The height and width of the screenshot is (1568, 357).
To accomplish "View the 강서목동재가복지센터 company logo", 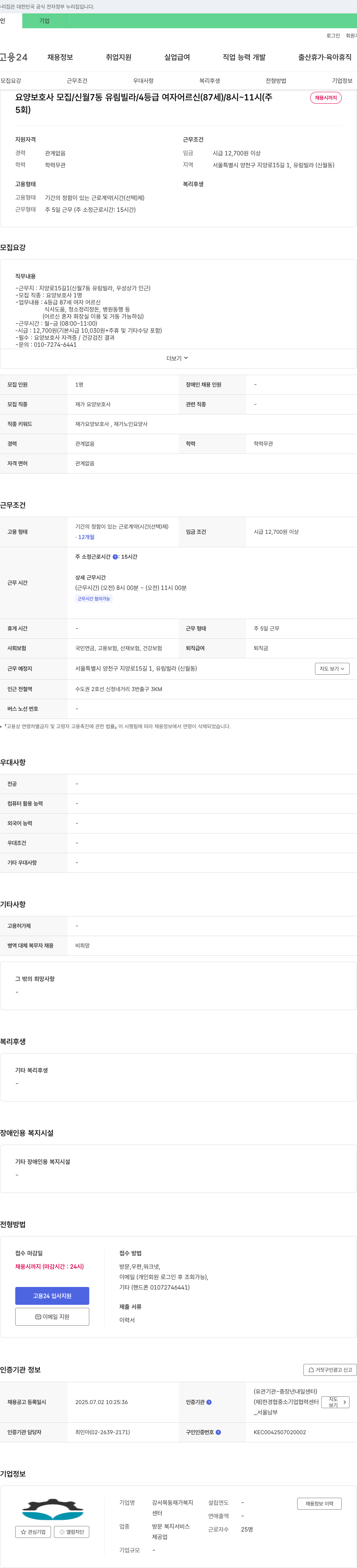I will [52, 1510].
